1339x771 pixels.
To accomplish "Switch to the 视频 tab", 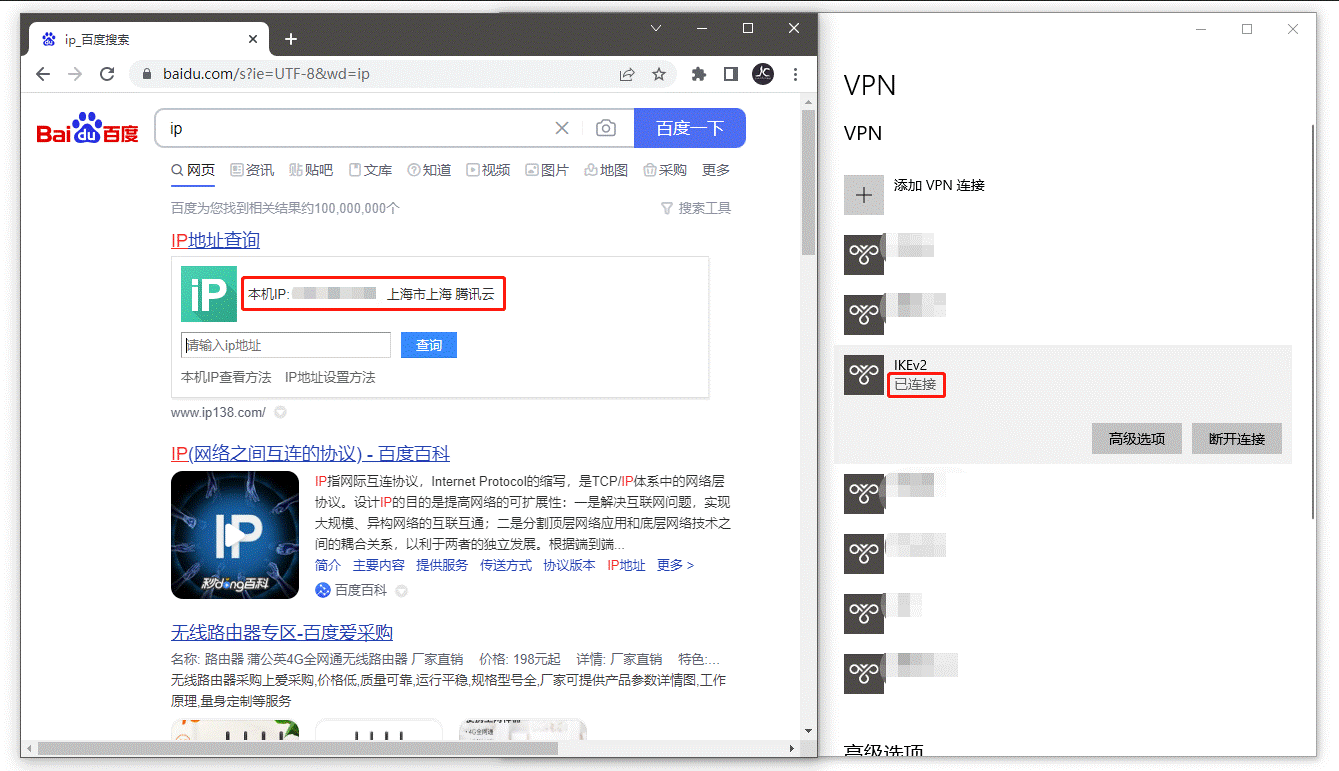I will [x=488, y=170].
